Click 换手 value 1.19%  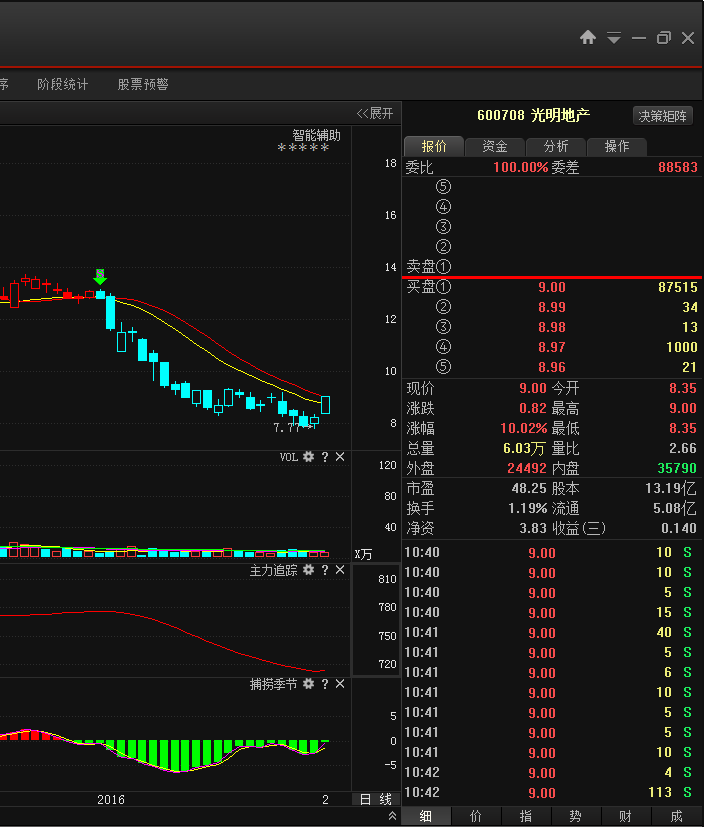(x=527, y=508)
